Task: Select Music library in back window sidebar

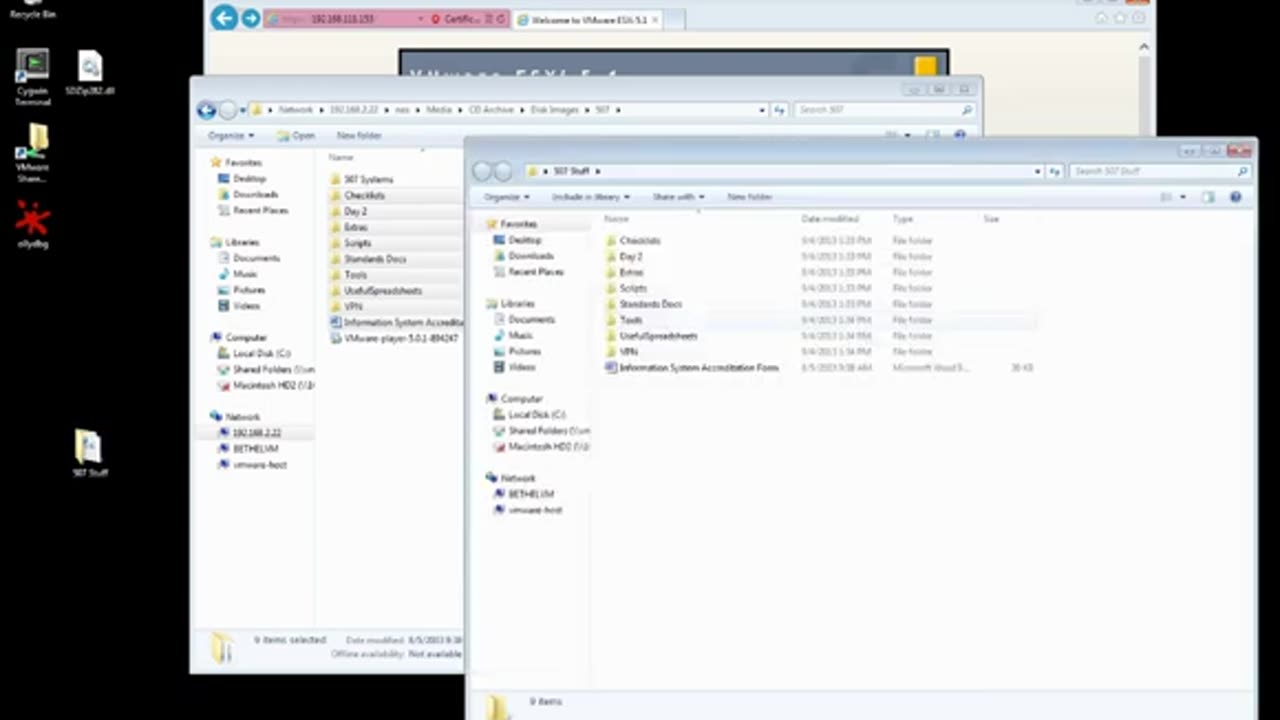Action: [x=245, y=274]
